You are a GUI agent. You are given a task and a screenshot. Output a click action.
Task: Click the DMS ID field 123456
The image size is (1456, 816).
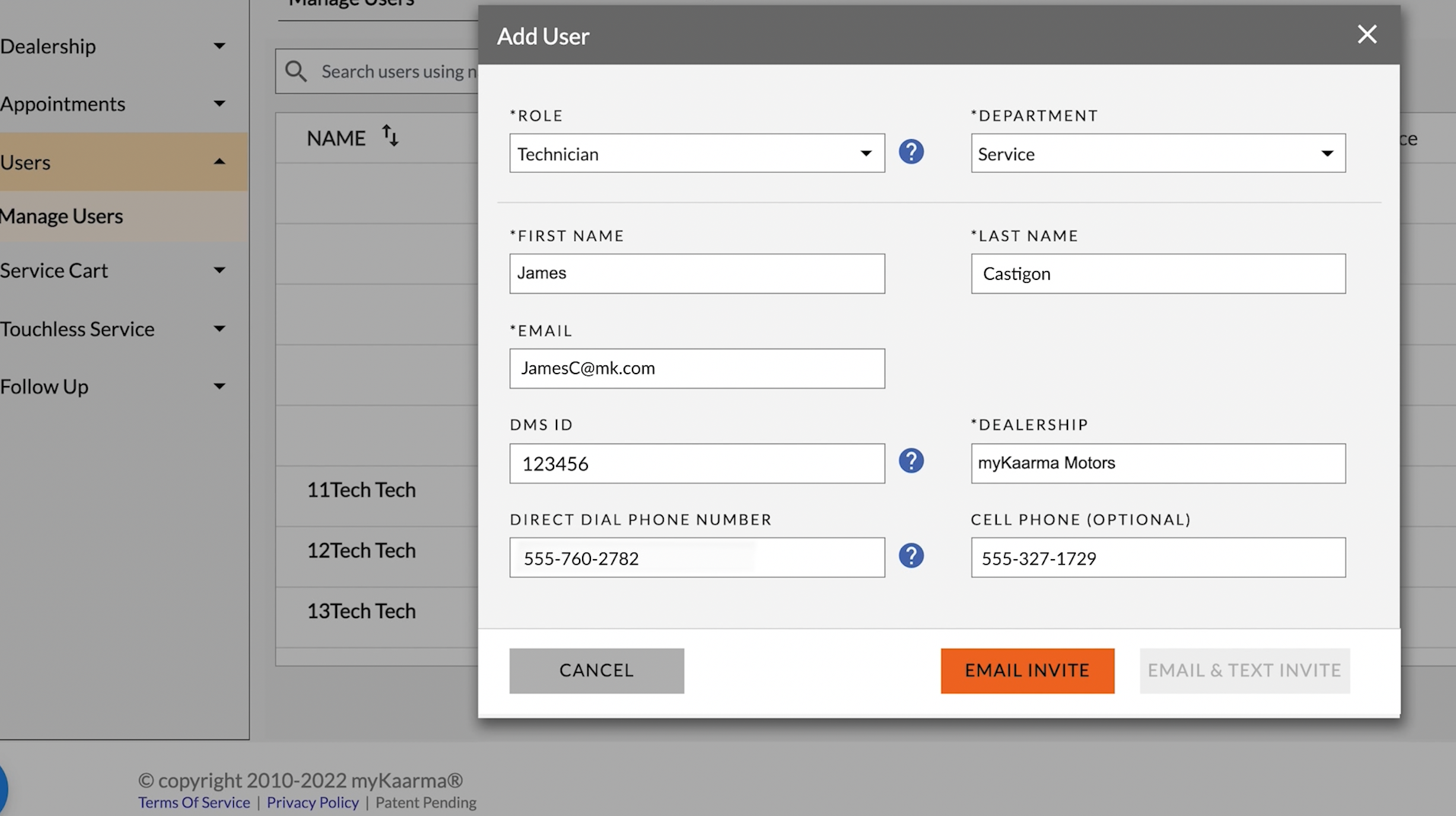(x=697, y=463)
